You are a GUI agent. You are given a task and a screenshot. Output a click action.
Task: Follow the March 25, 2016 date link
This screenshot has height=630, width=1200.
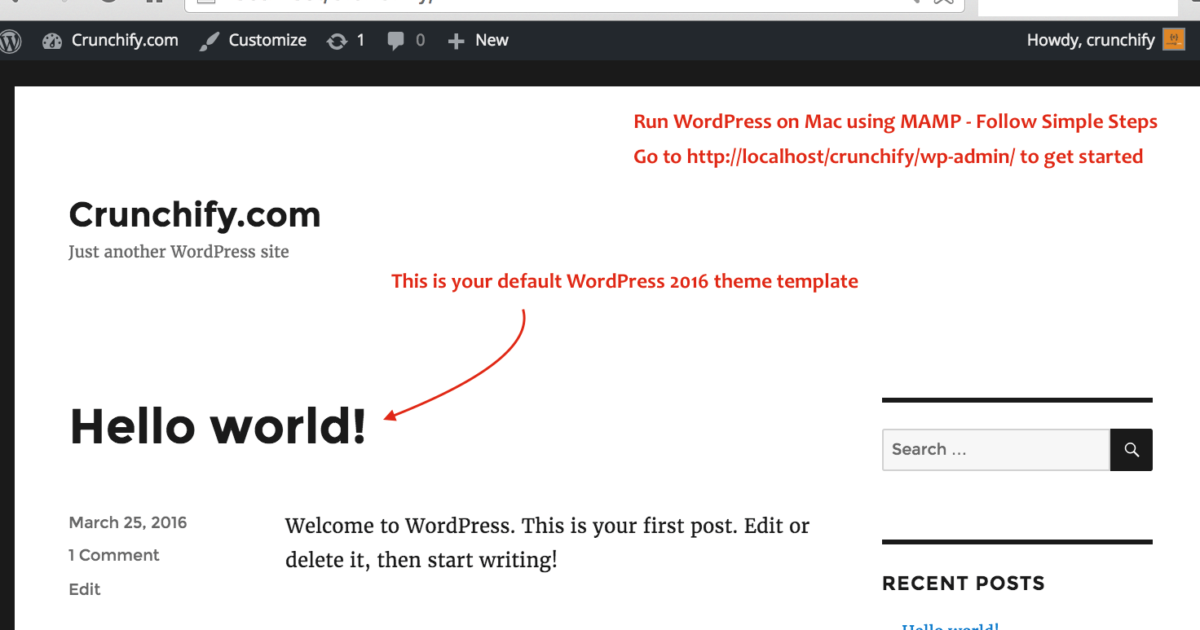[128, 523]
